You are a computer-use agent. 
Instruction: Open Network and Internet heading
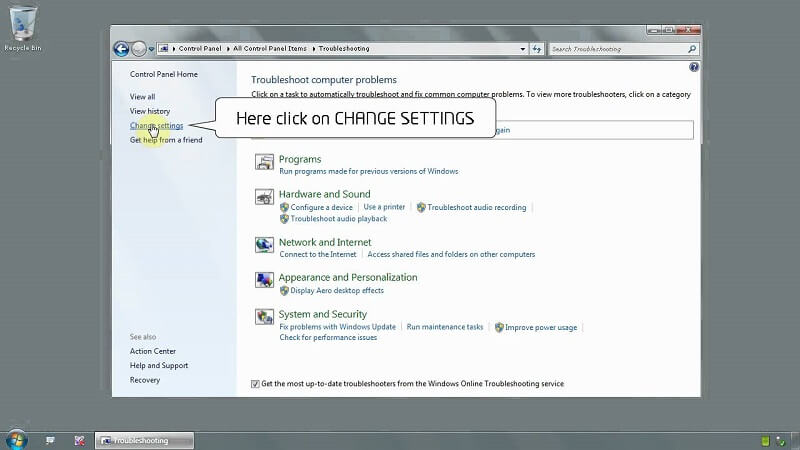(x=325, y=242)
